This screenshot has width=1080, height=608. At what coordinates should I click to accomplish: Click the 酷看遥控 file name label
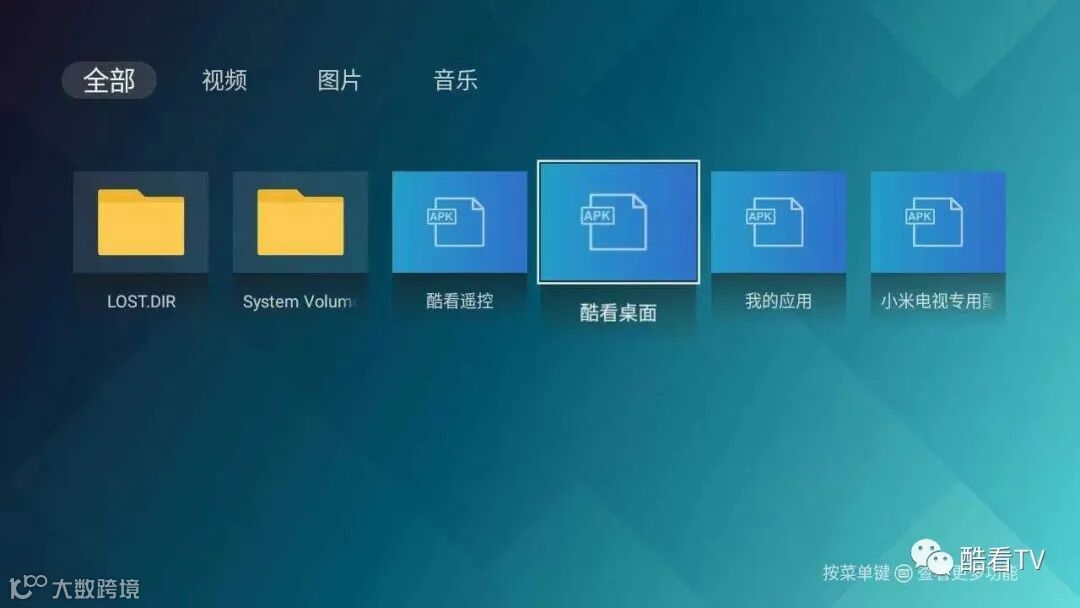[x=459, y=301]
